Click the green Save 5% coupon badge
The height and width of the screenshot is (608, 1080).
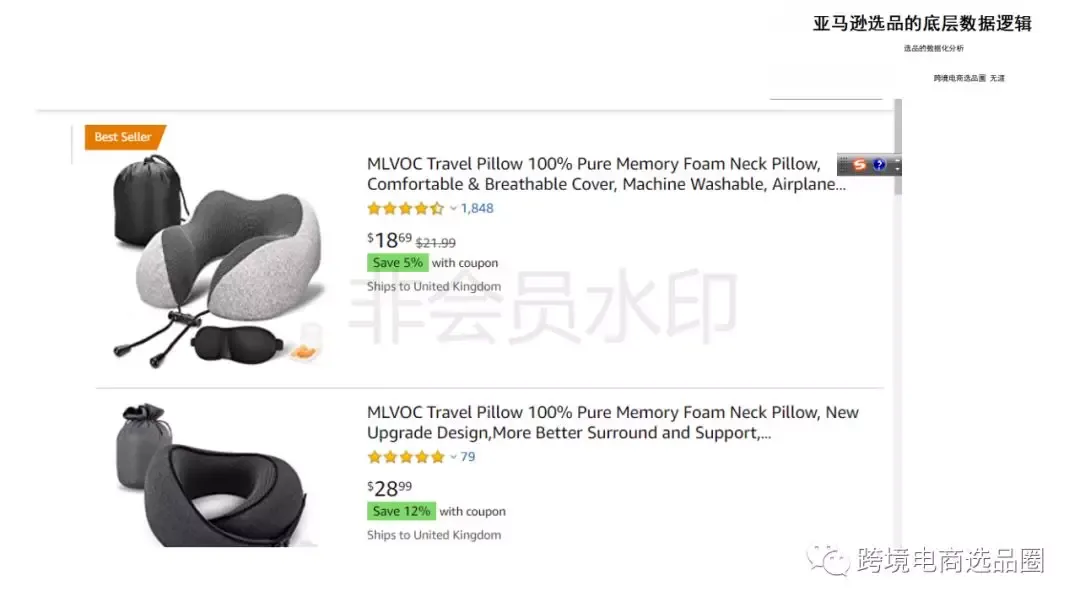397,262
